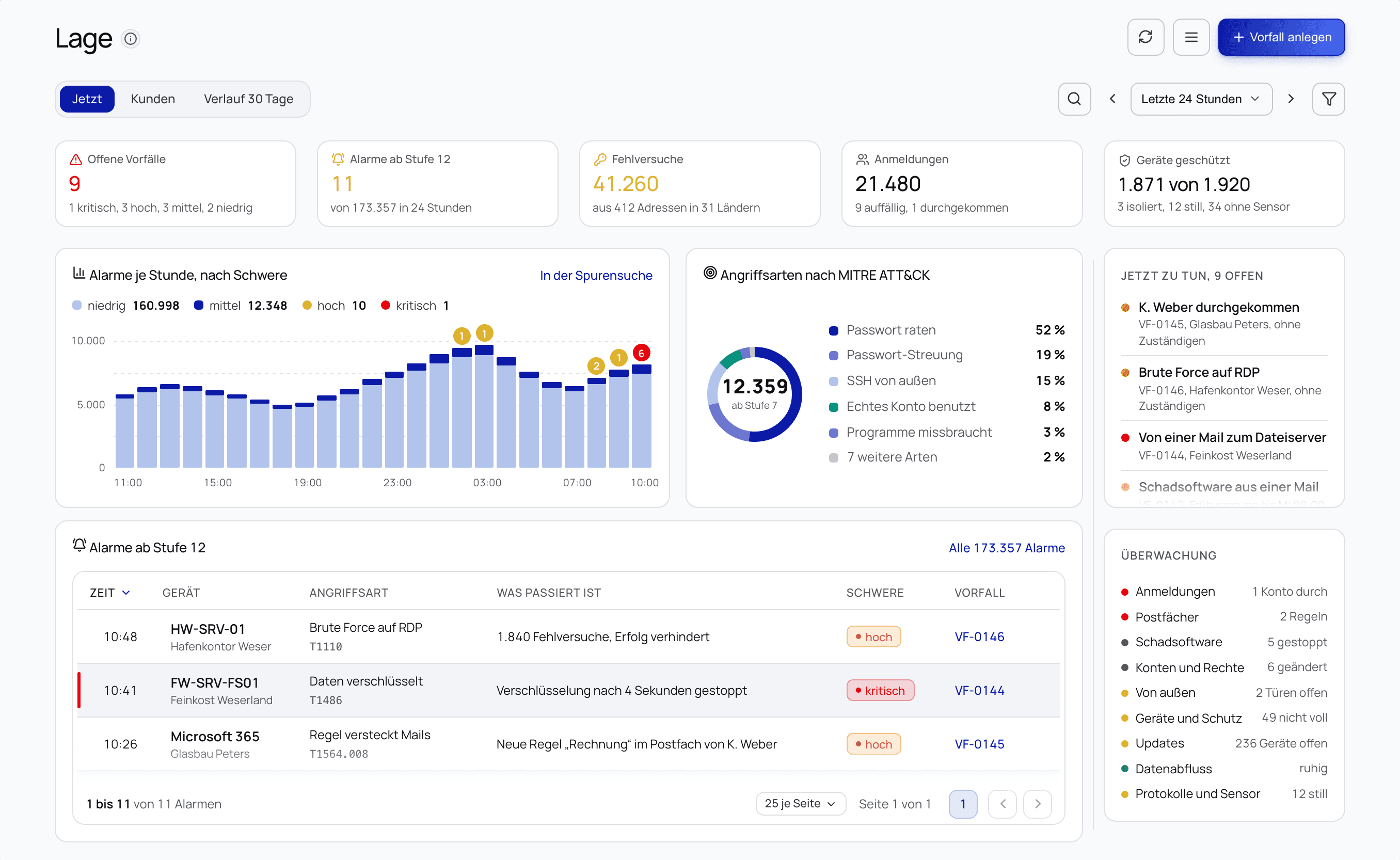The height and width of the screenshot is (860, 1400).
Task: Go to previous time range arrow
Action: tap(1112, 99)
